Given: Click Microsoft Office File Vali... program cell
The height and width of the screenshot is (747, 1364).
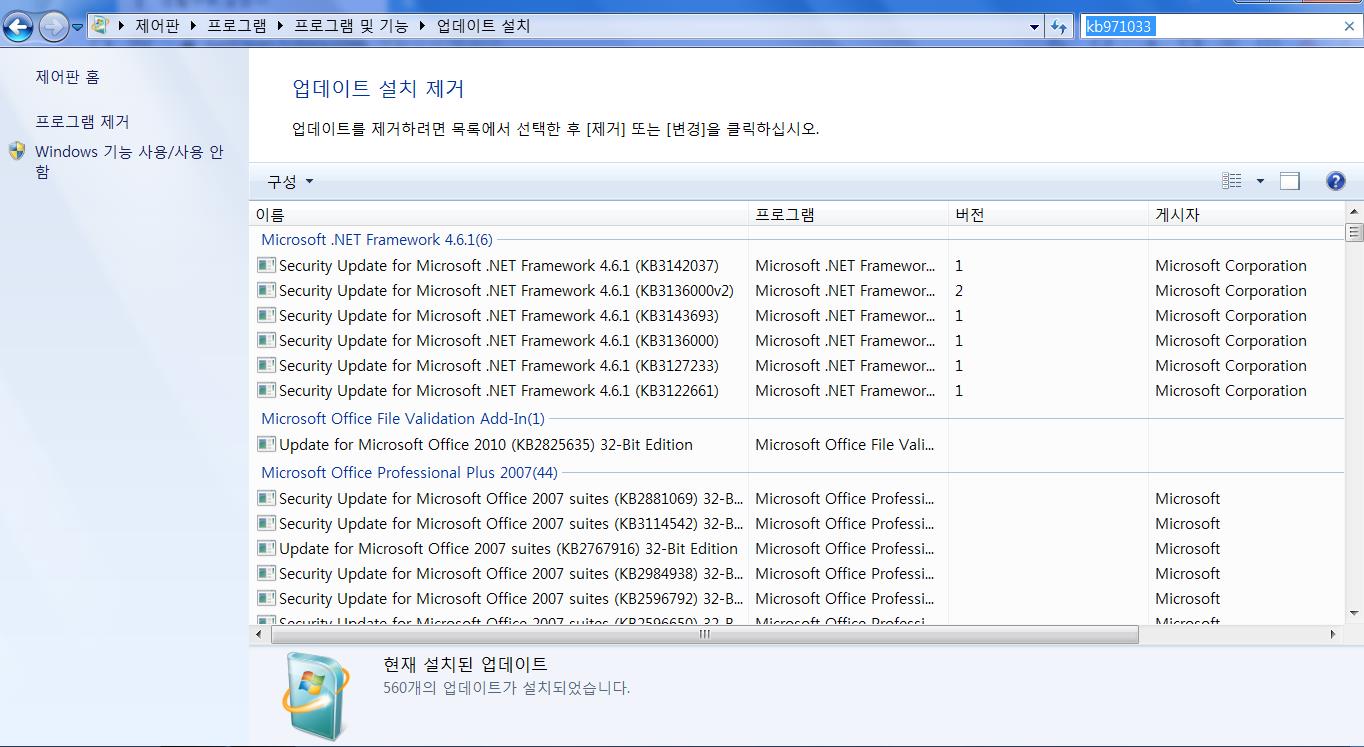Looking at the screenshot, I should coord(844,445).
